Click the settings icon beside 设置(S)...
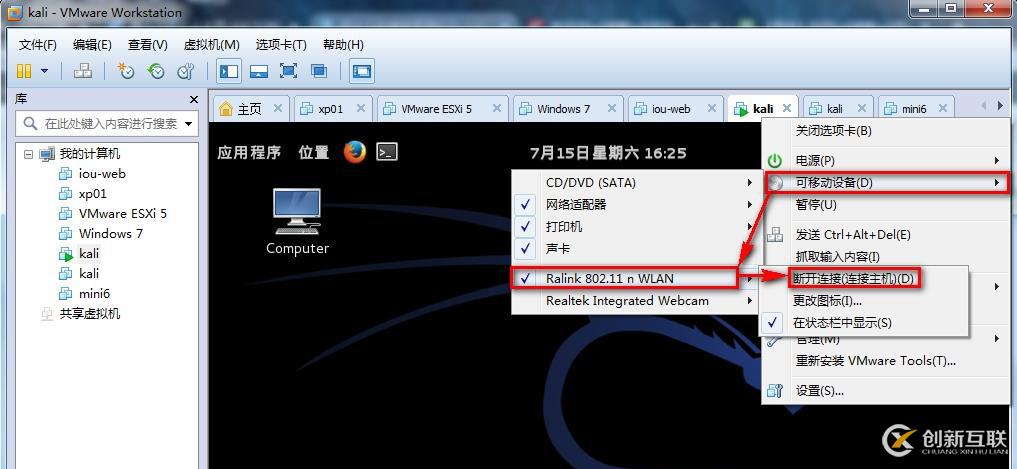 pos(775,391)
